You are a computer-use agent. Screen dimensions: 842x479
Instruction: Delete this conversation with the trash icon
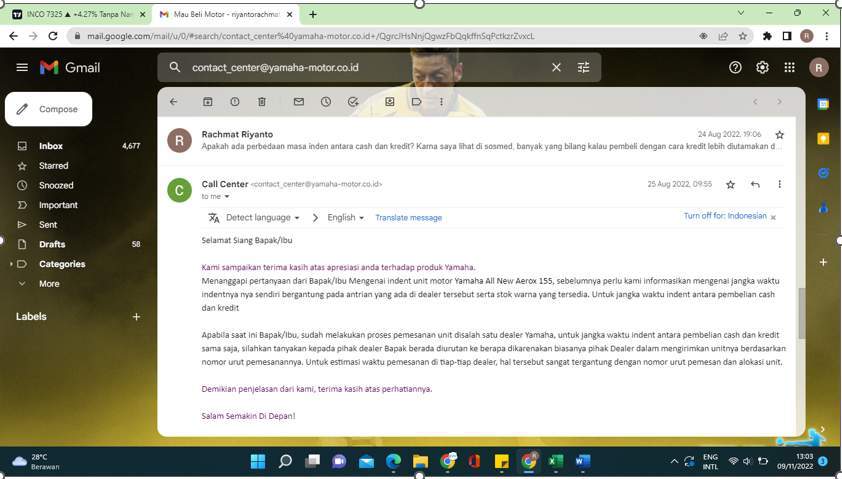[262, 101]
